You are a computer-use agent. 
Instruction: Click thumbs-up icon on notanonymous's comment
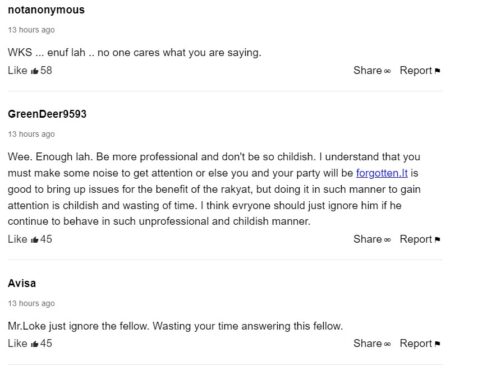tap(34, 71)
